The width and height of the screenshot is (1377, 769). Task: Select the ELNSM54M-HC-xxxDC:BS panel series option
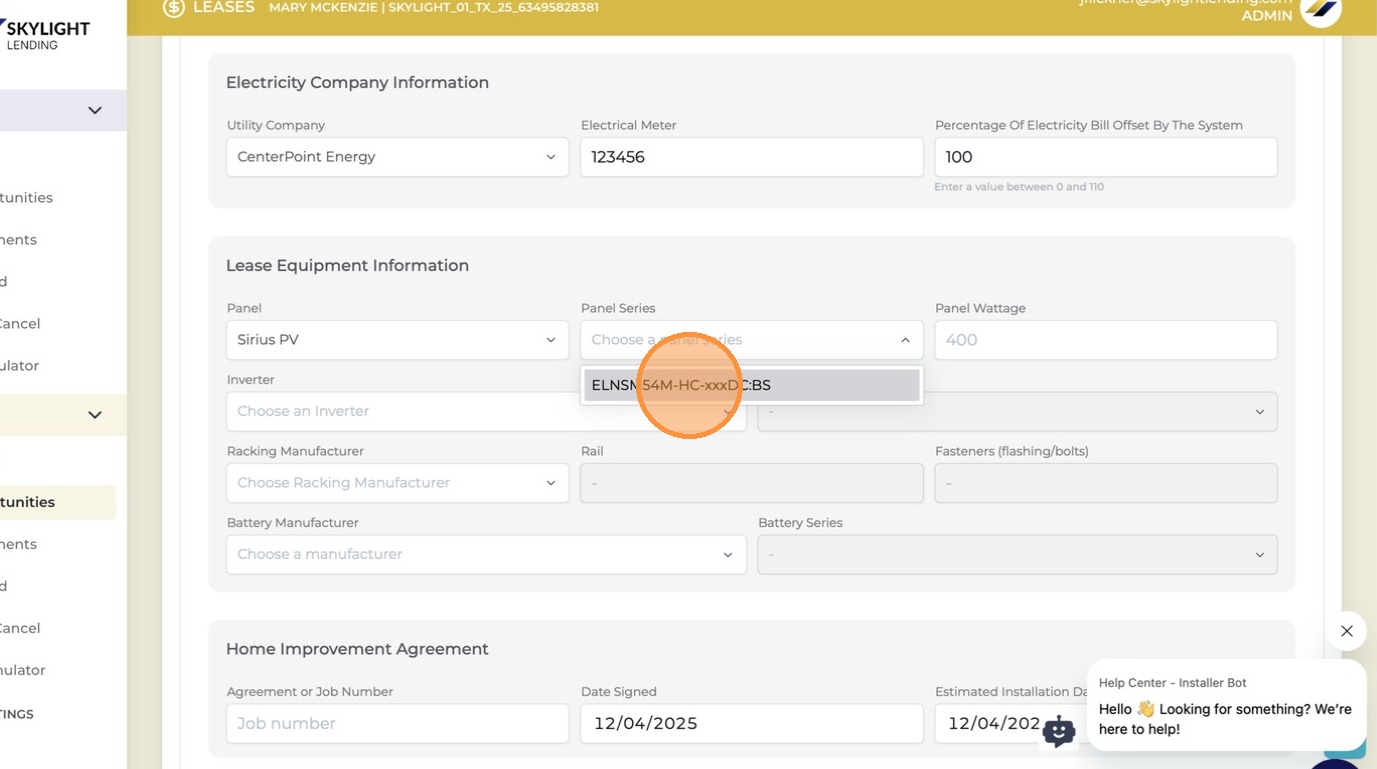[751, 385]
